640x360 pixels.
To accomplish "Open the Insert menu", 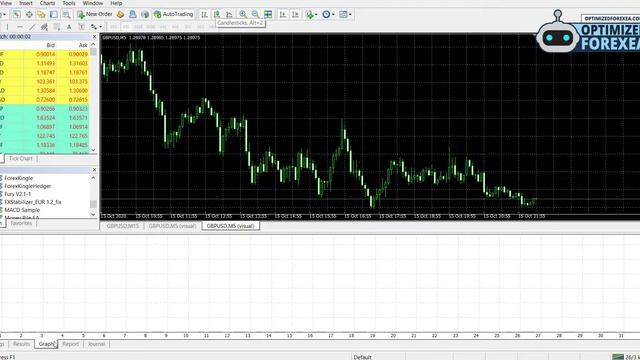I will [26, 3].
